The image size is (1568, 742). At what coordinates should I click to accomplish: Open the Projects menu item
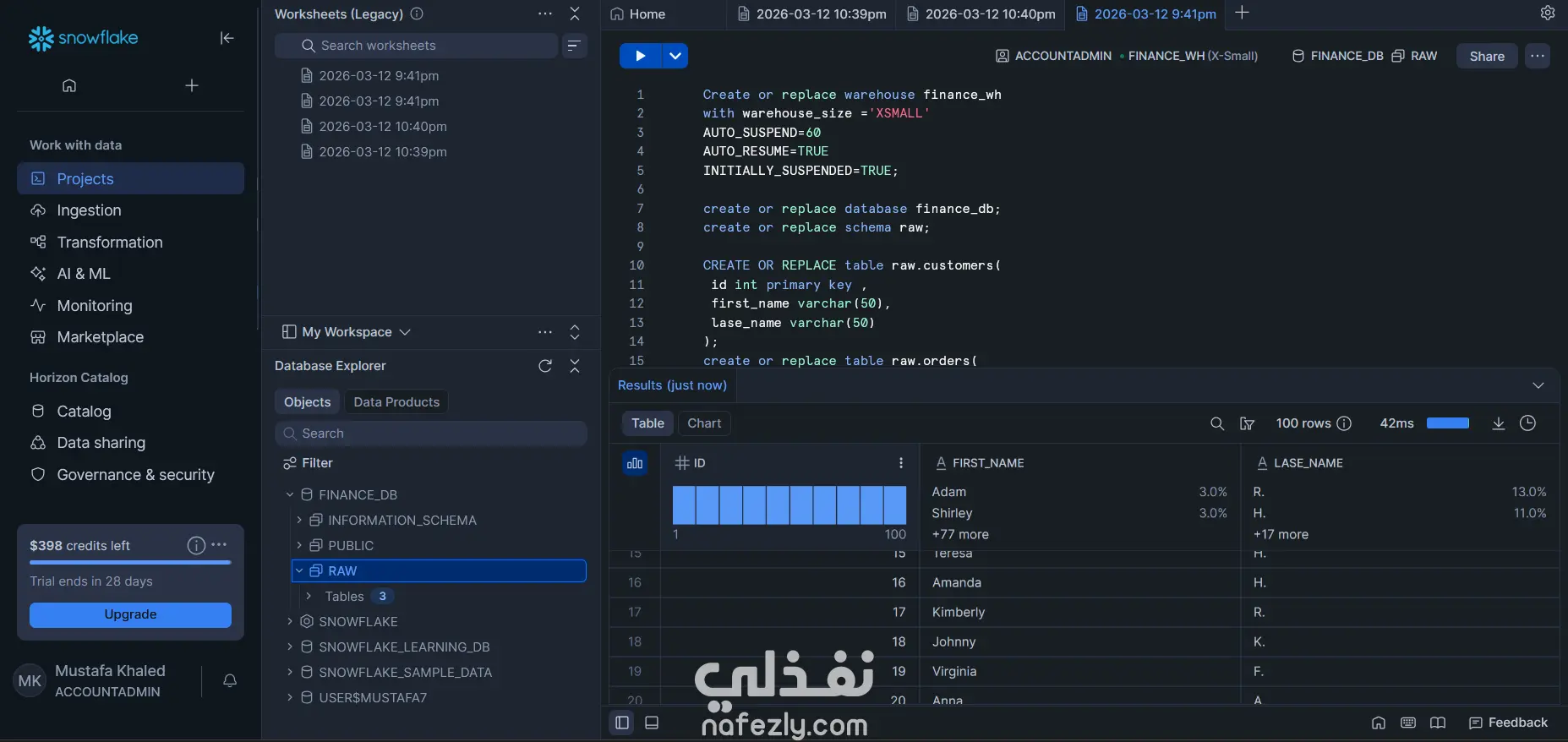(130, 178)
